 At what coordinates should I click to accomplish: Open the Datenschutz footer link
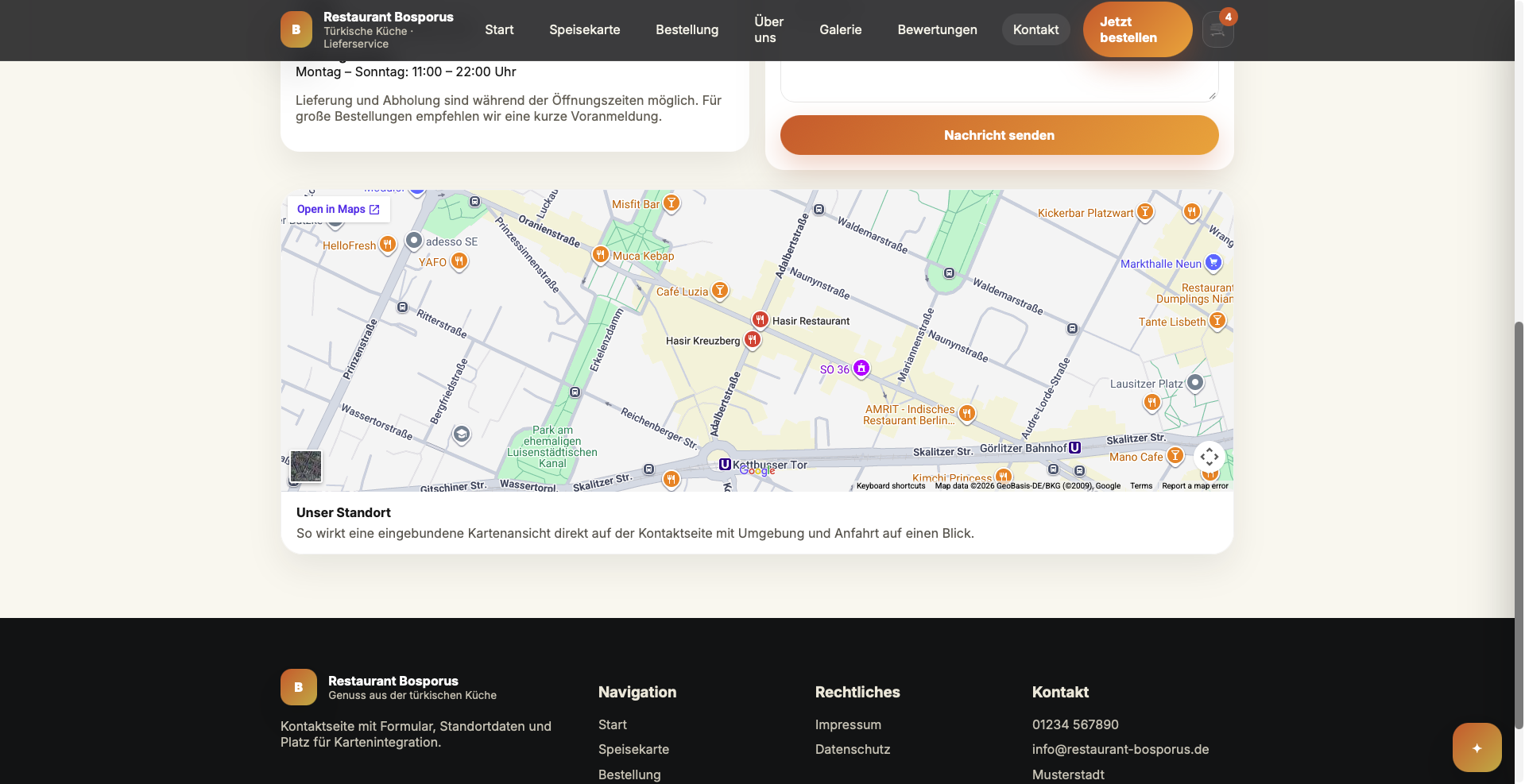pyautogui.click(x=853, y=749)
